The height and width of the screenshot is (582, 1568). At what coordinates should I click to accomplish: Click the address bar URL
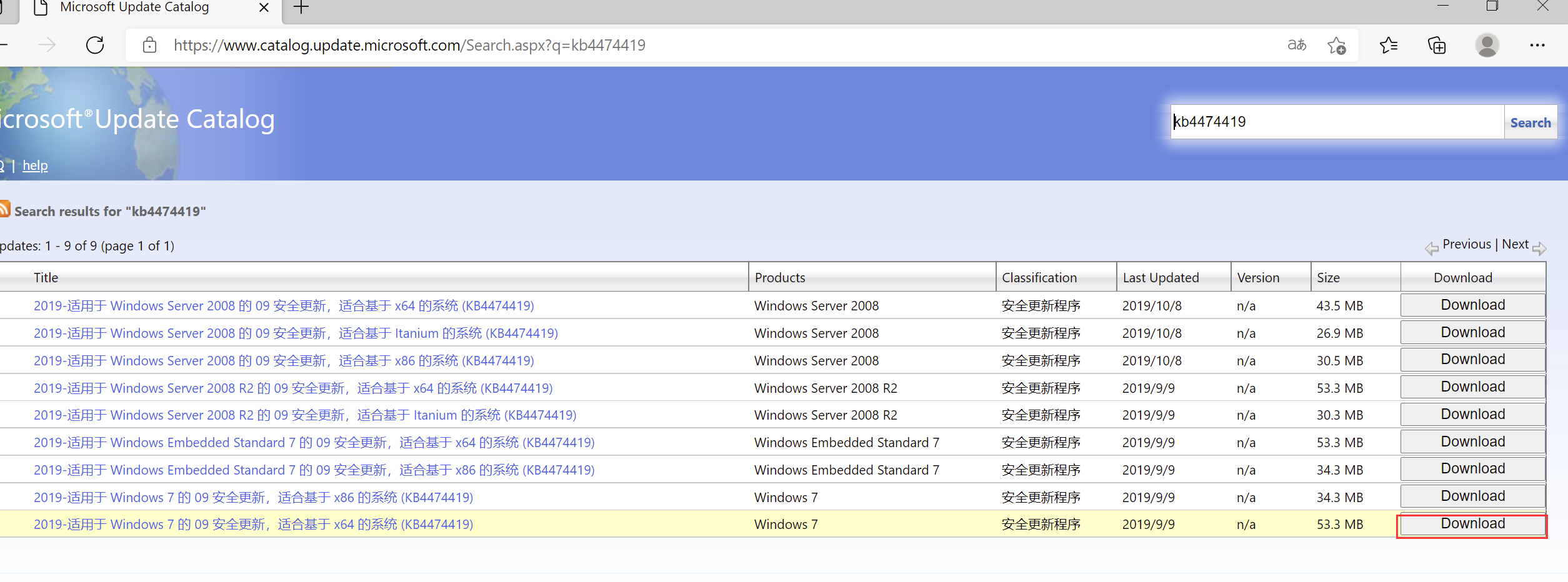pos(409,45)
